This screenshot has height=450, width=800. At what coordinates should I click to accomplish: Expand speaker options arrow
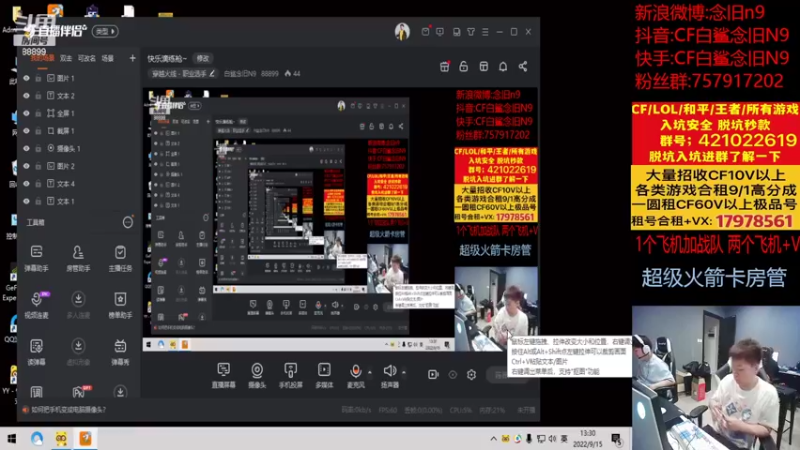[x=404, y=372]
